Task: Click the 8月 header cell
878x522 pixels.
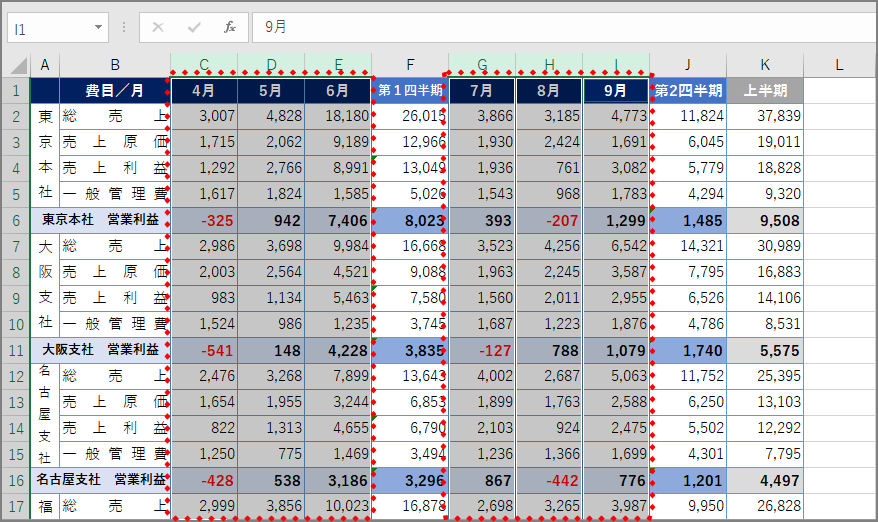Action: tap(549, 91)
